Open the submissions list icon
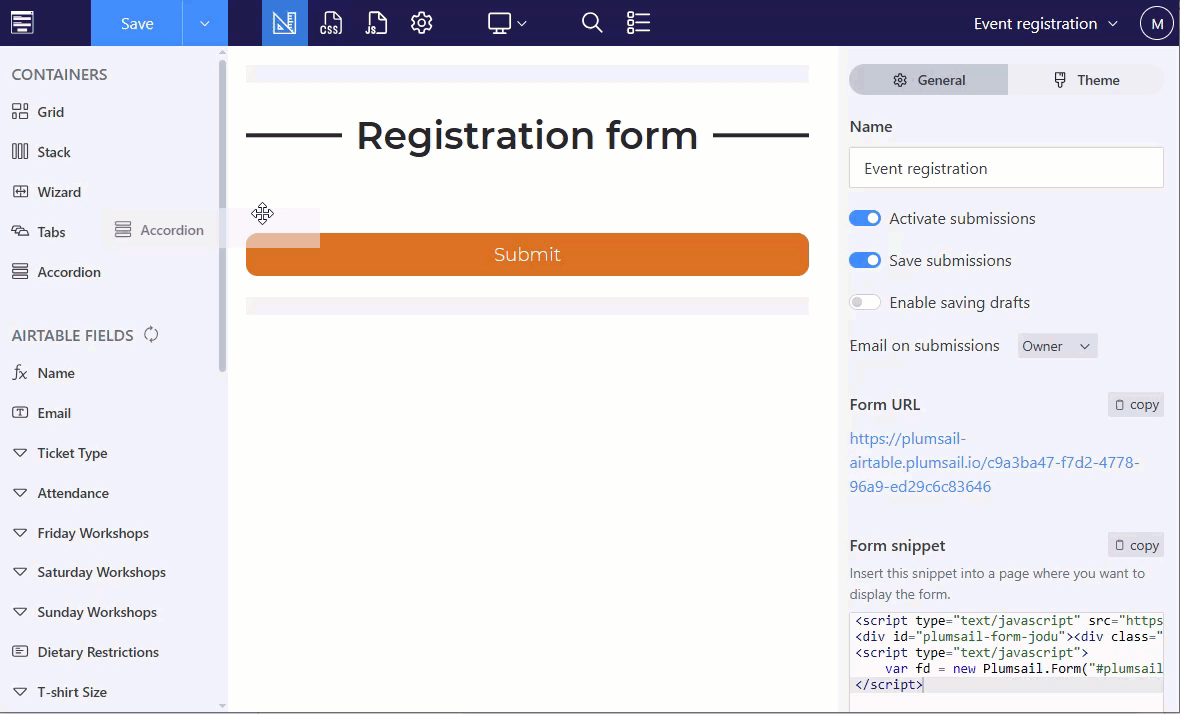 (638, 23)
